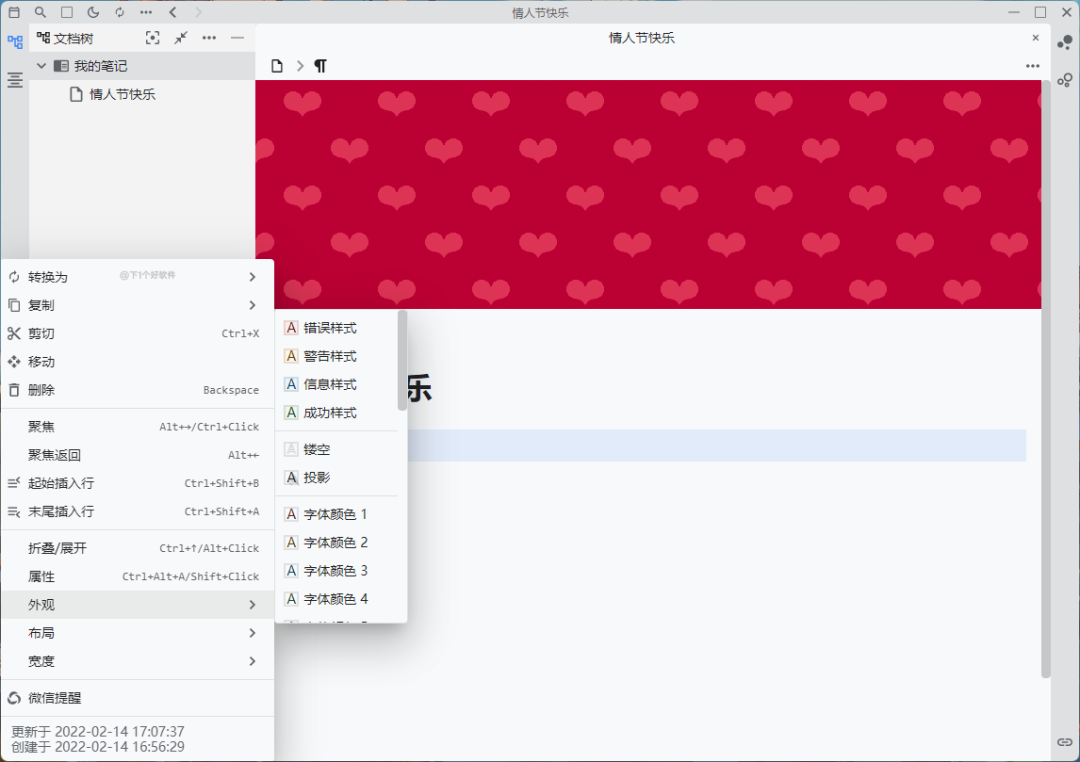The image size is (1080, 762).
Task: Select 字体颜色 2
Action: pos(336,542)
